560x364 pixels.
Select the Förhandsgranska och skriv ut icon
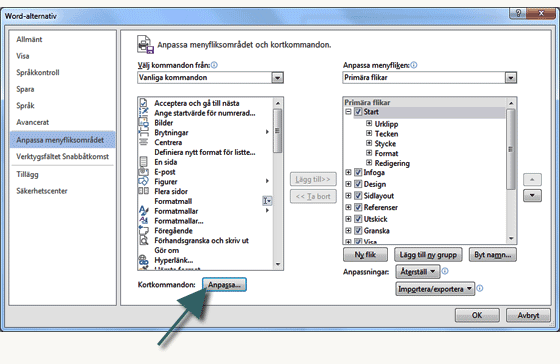(x=144, y=240)
